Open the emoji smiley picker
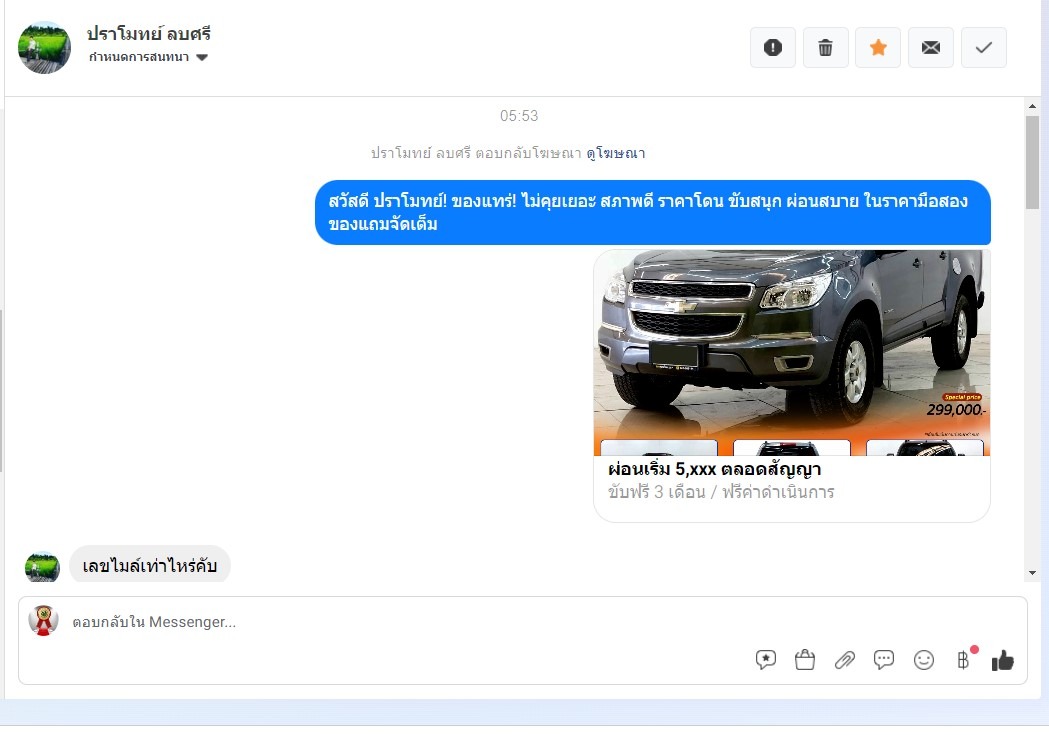1049x735 pixels. 924,660
